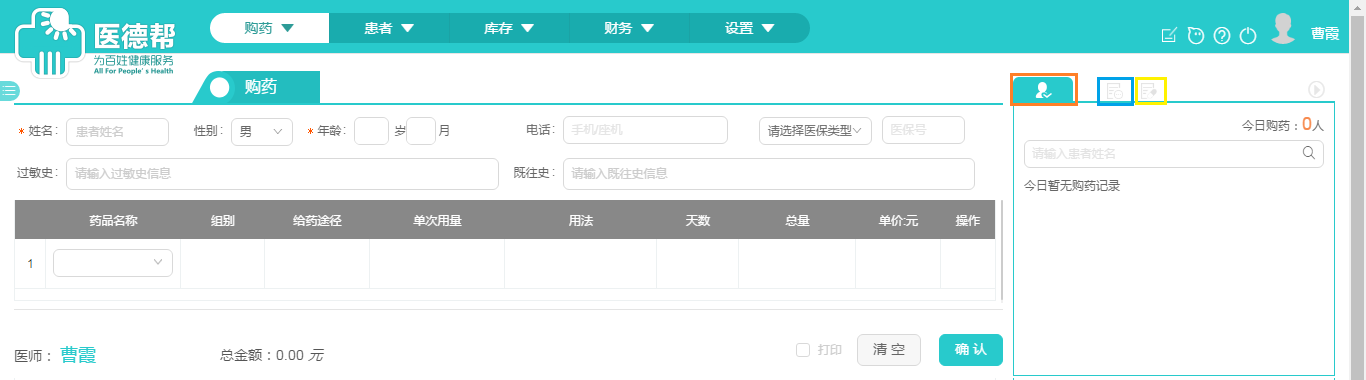Click the 总金额 total amount text
Screen dimensions: 1366x380
click(272, 355)
